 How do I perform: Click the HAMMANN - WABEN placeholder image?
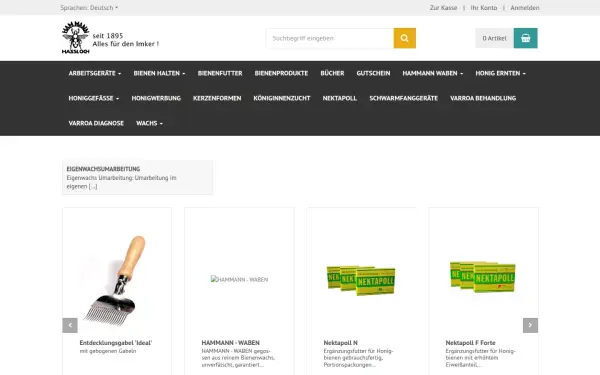pos(239,279)
